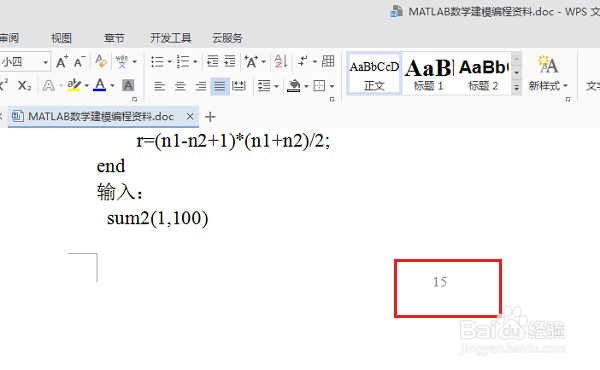Open the 视图 (View) ribbon tab

[61, 38]
